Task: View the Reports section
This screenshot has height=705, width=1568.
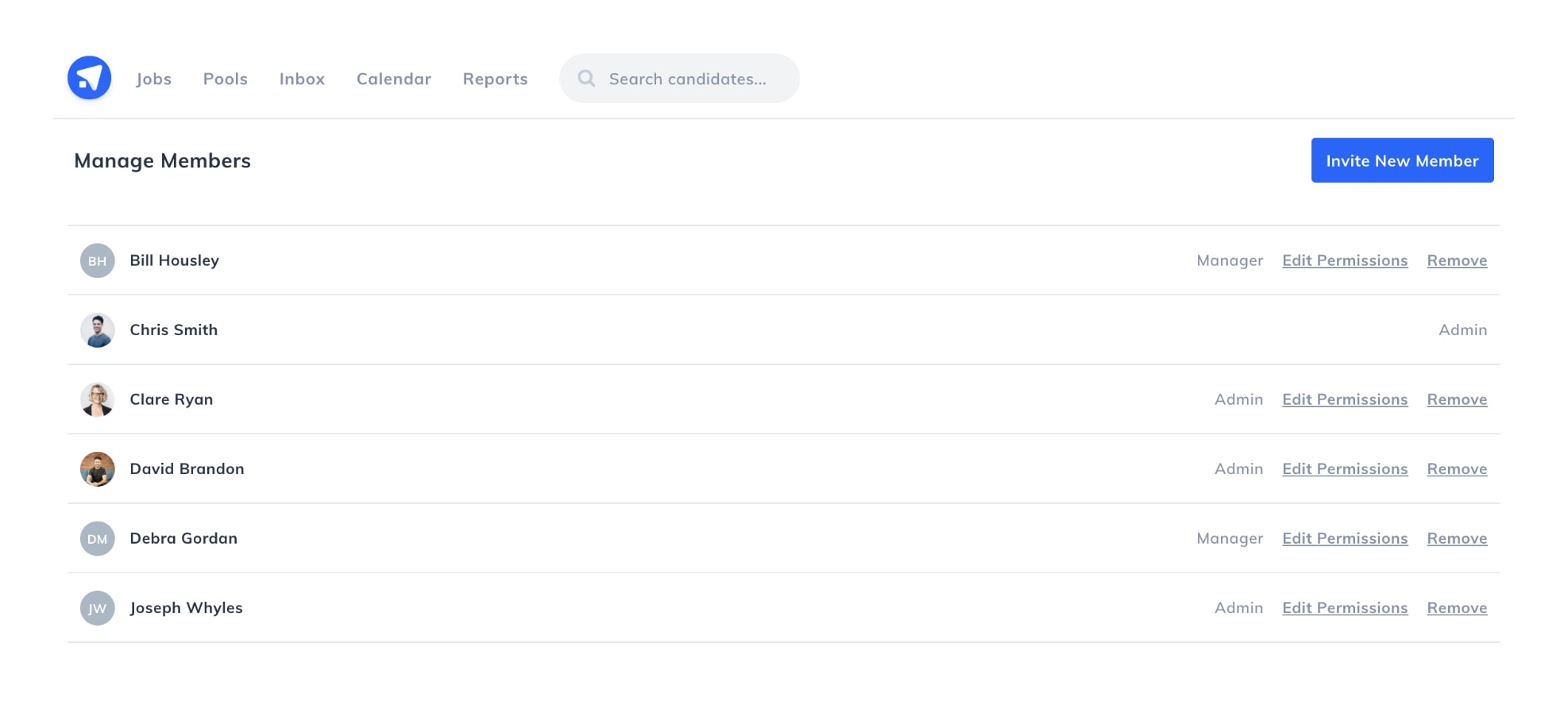Action: [x=495, y=79]
